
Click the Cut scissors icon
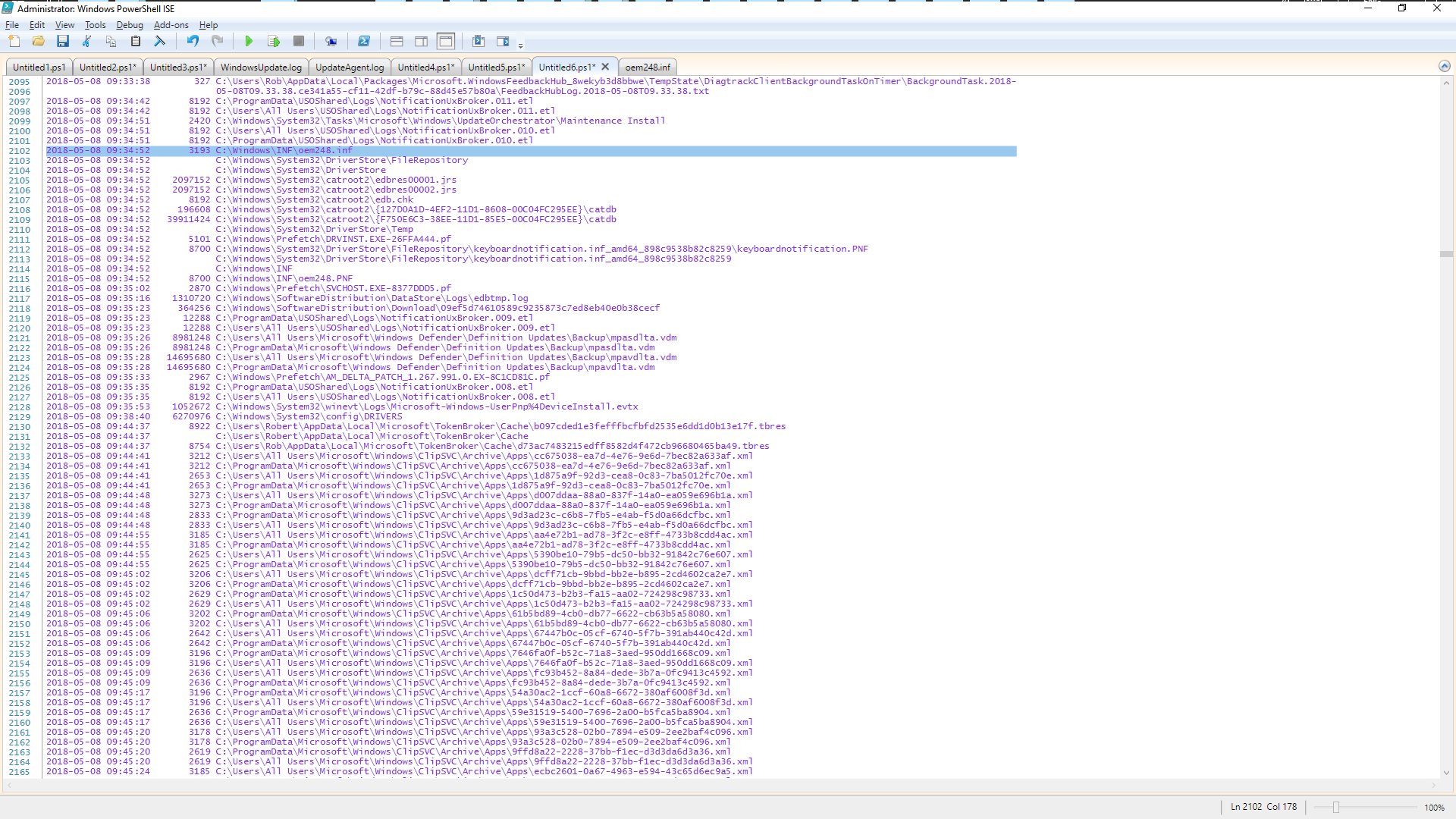tap(87, 42)
